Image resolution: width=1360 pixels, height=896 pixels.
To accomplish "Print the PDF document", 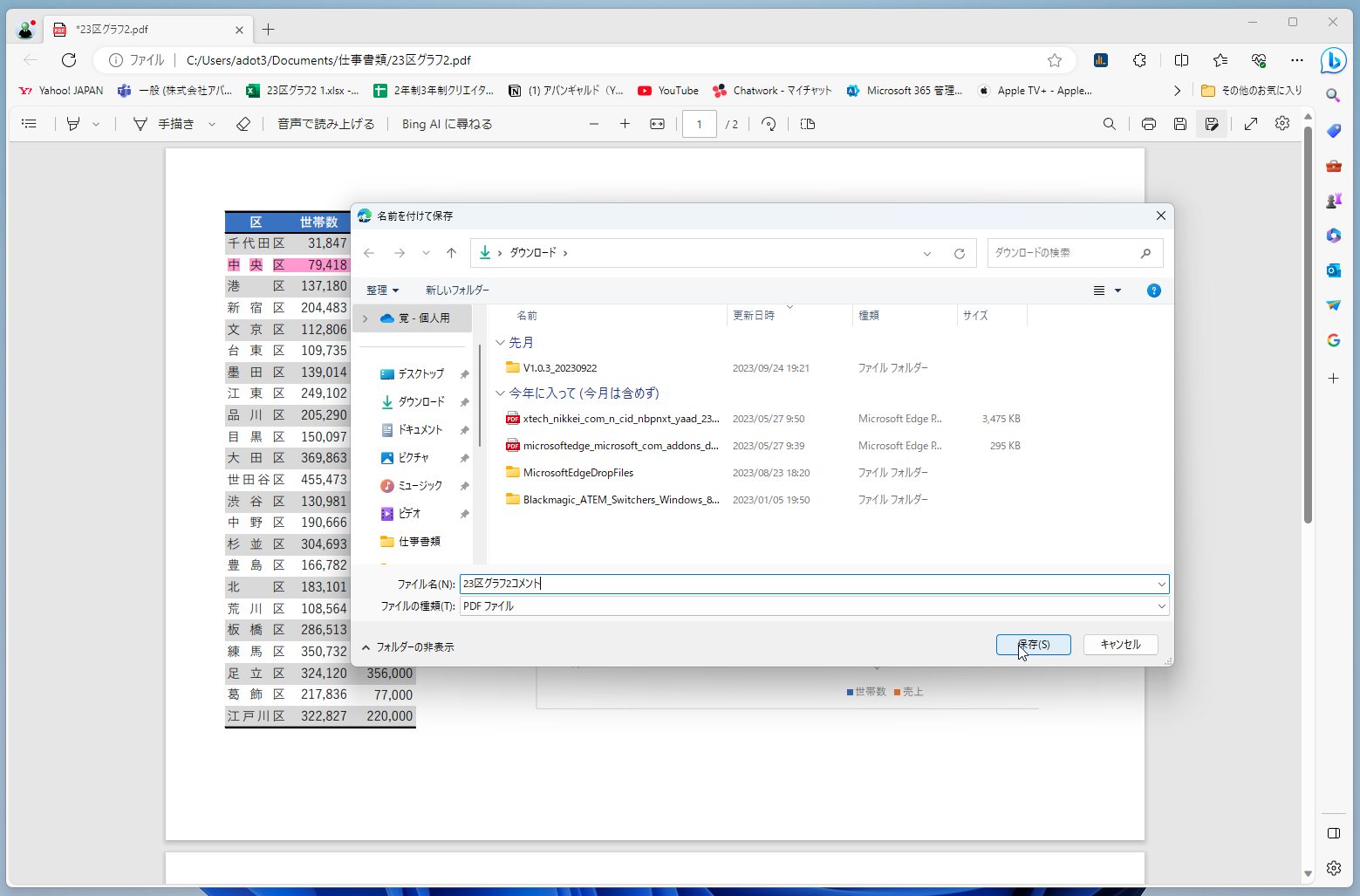I will pyautogui.click(x=1149, y=124).
